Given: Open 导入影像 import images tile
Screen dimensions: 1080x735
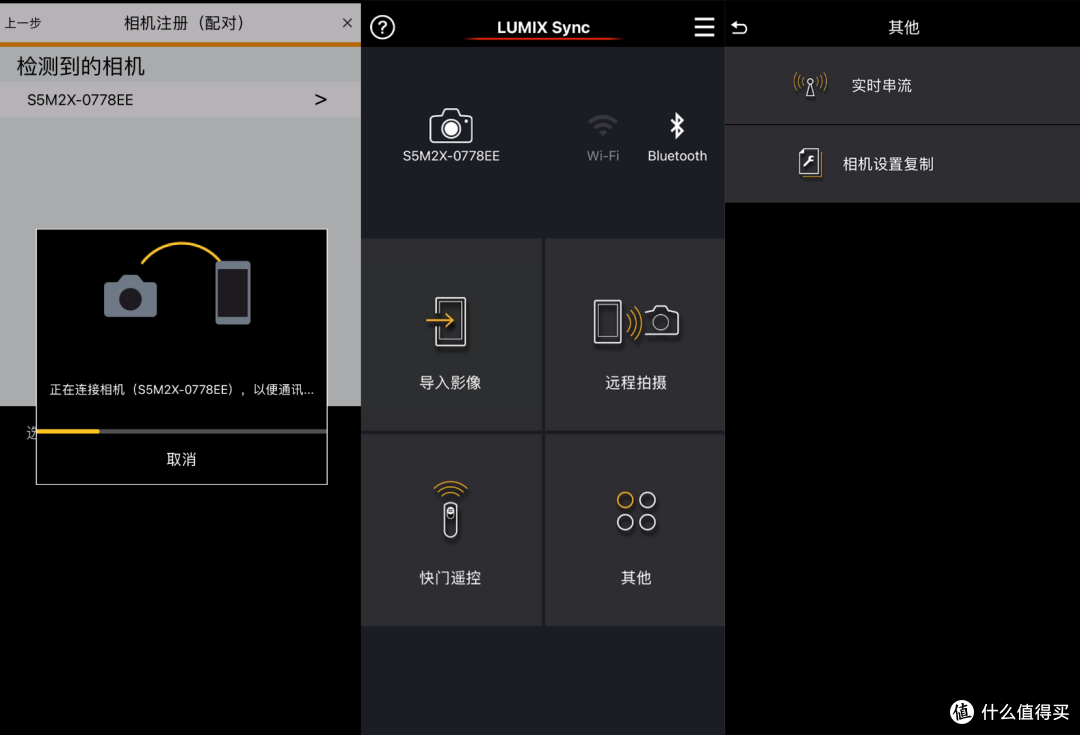Looking at the screenshot, I should click(x=451, y=335).
